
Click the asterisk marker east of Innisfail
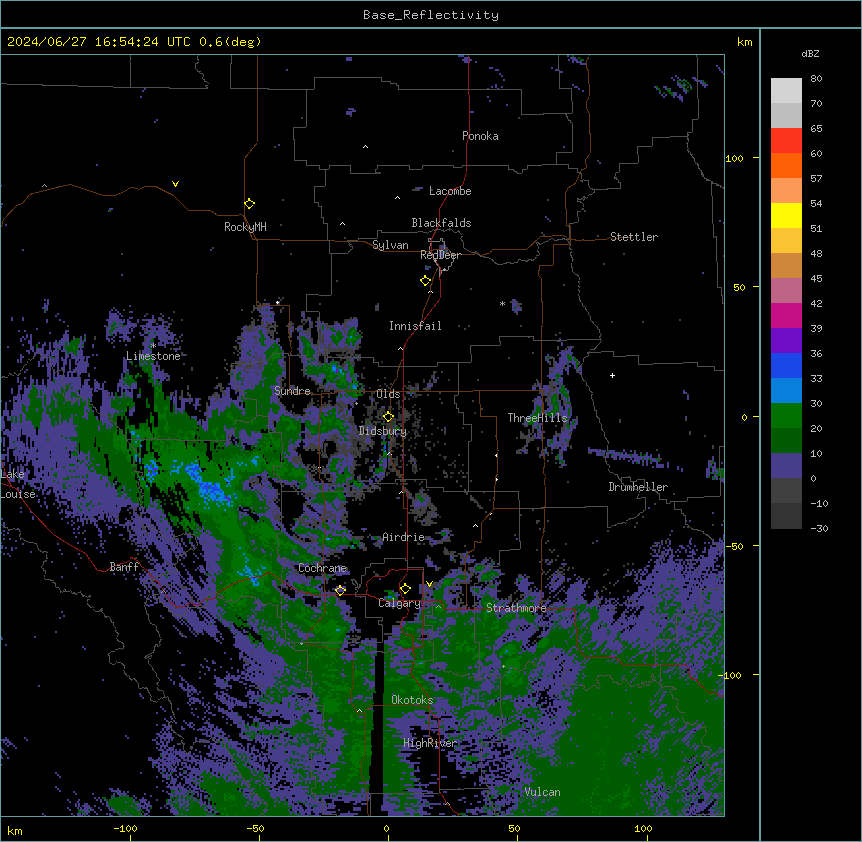coord(502,304)
